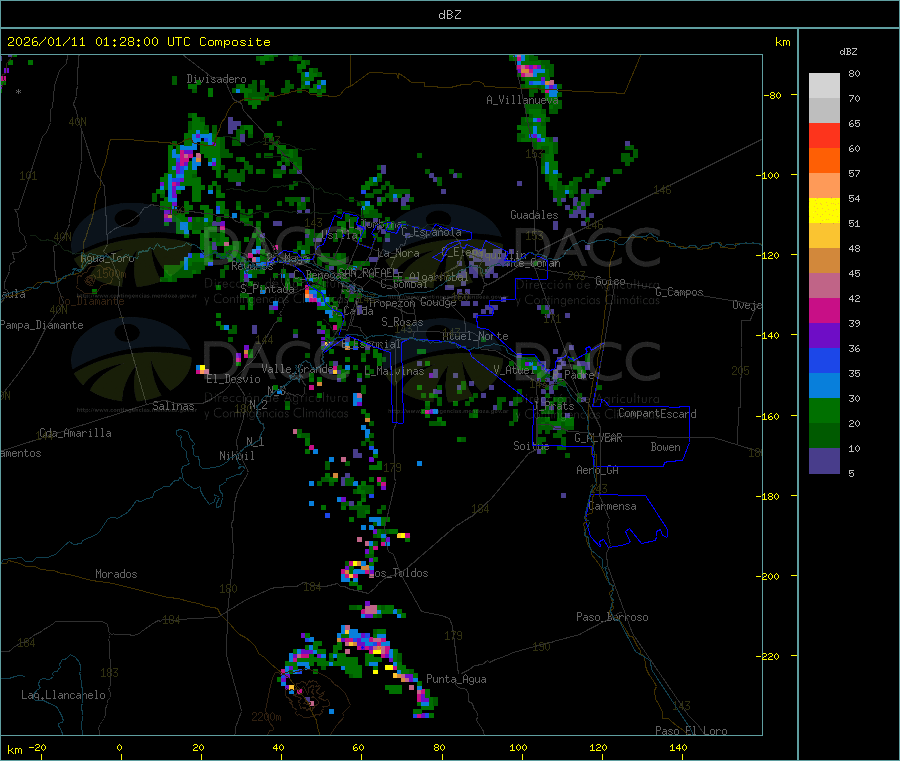Click the Nihuil map label

237,456
